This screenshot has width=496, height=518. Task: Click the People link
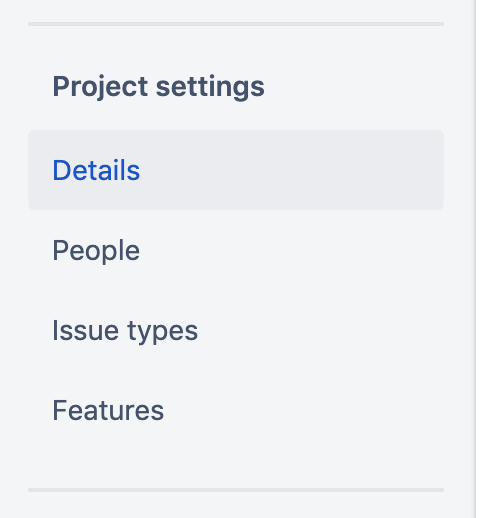click(96, 251)
